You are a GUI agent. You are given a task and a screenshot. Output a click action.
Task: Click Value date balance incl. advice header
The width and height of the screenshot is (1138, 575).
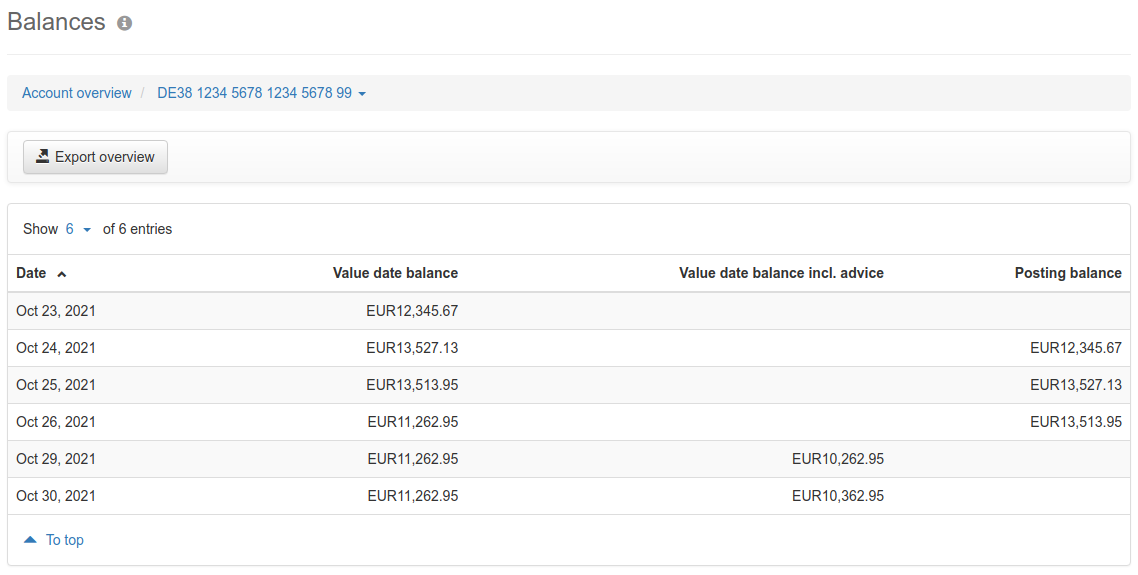click(781, 273)
